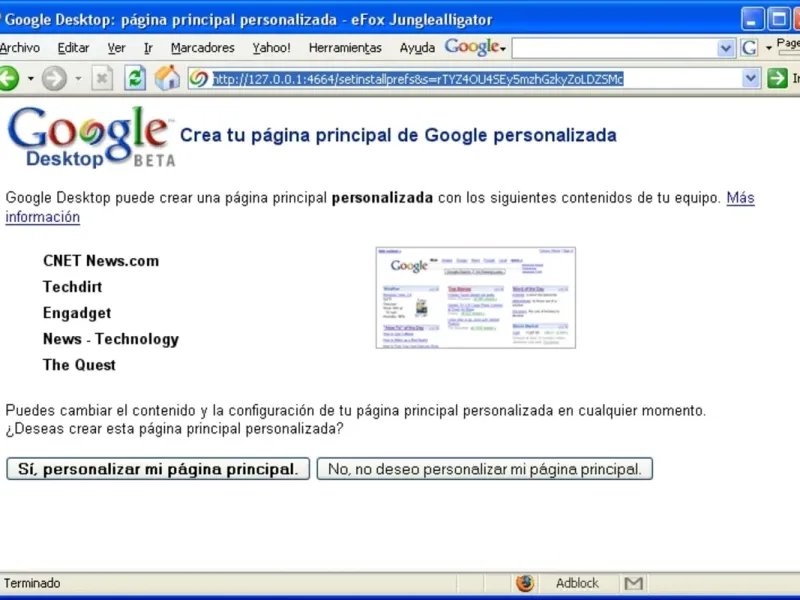Click the personalized Google homepage preview thumbnail
800x600 pixels.
(x=476, y=298)
